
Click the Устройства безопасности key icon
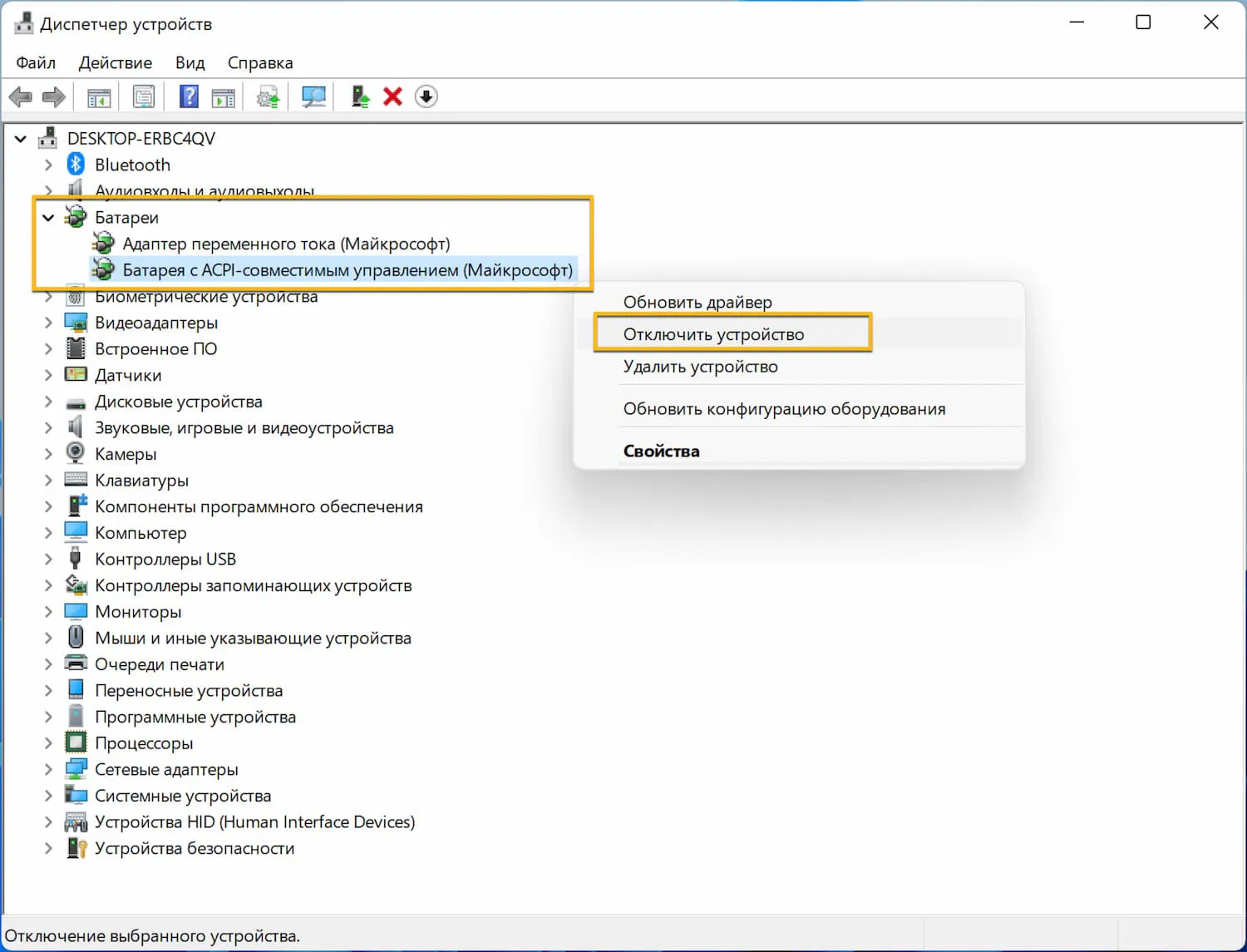(76, 848)
